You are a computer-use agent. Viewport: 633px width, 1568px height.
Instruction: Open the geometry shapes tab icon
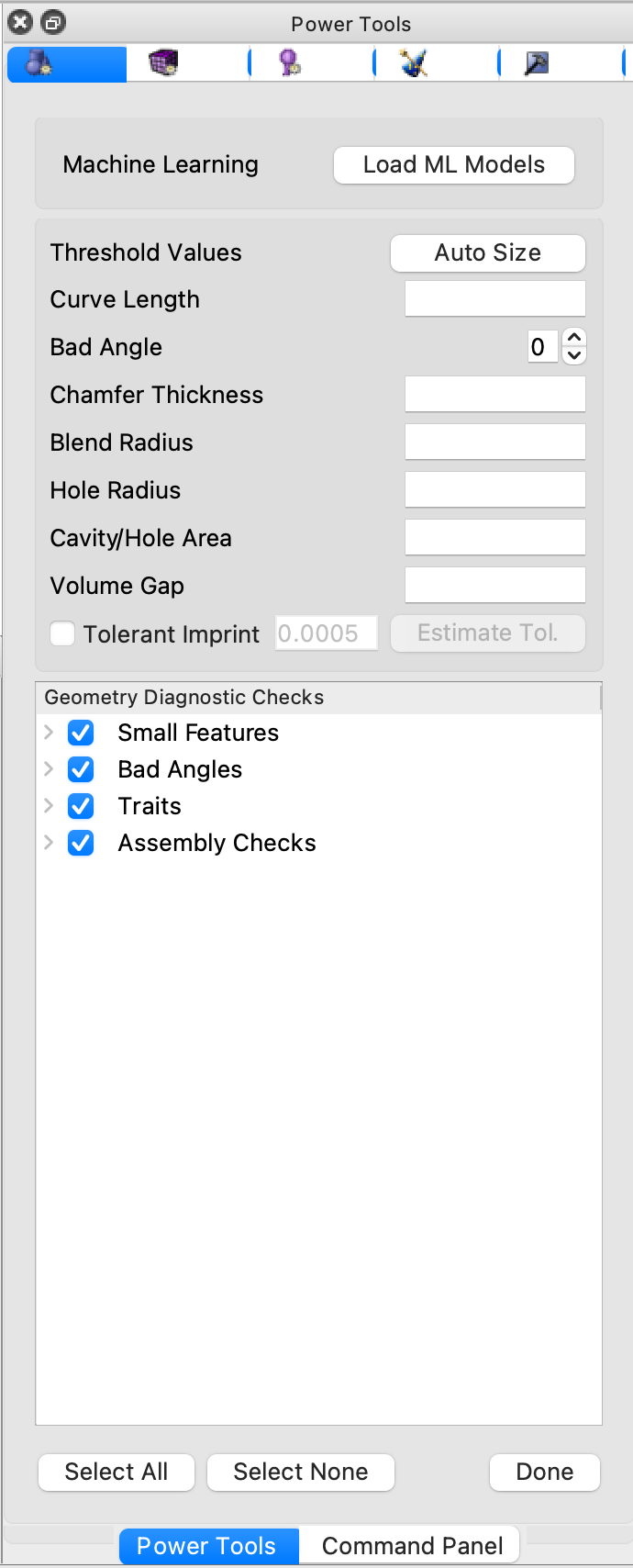[x=39, y=63]
